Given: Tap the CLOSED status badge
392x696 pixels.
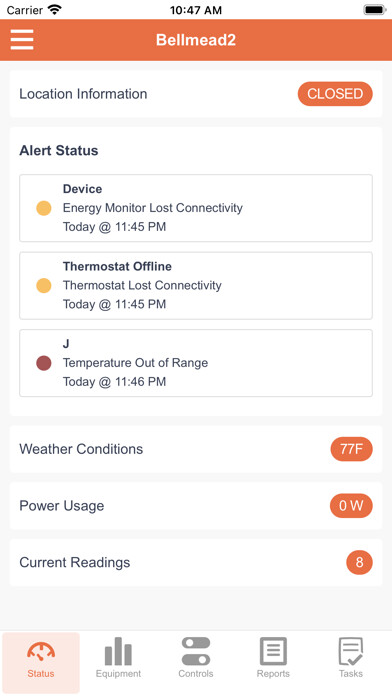Looking at the screenshot, I should 335,94.
